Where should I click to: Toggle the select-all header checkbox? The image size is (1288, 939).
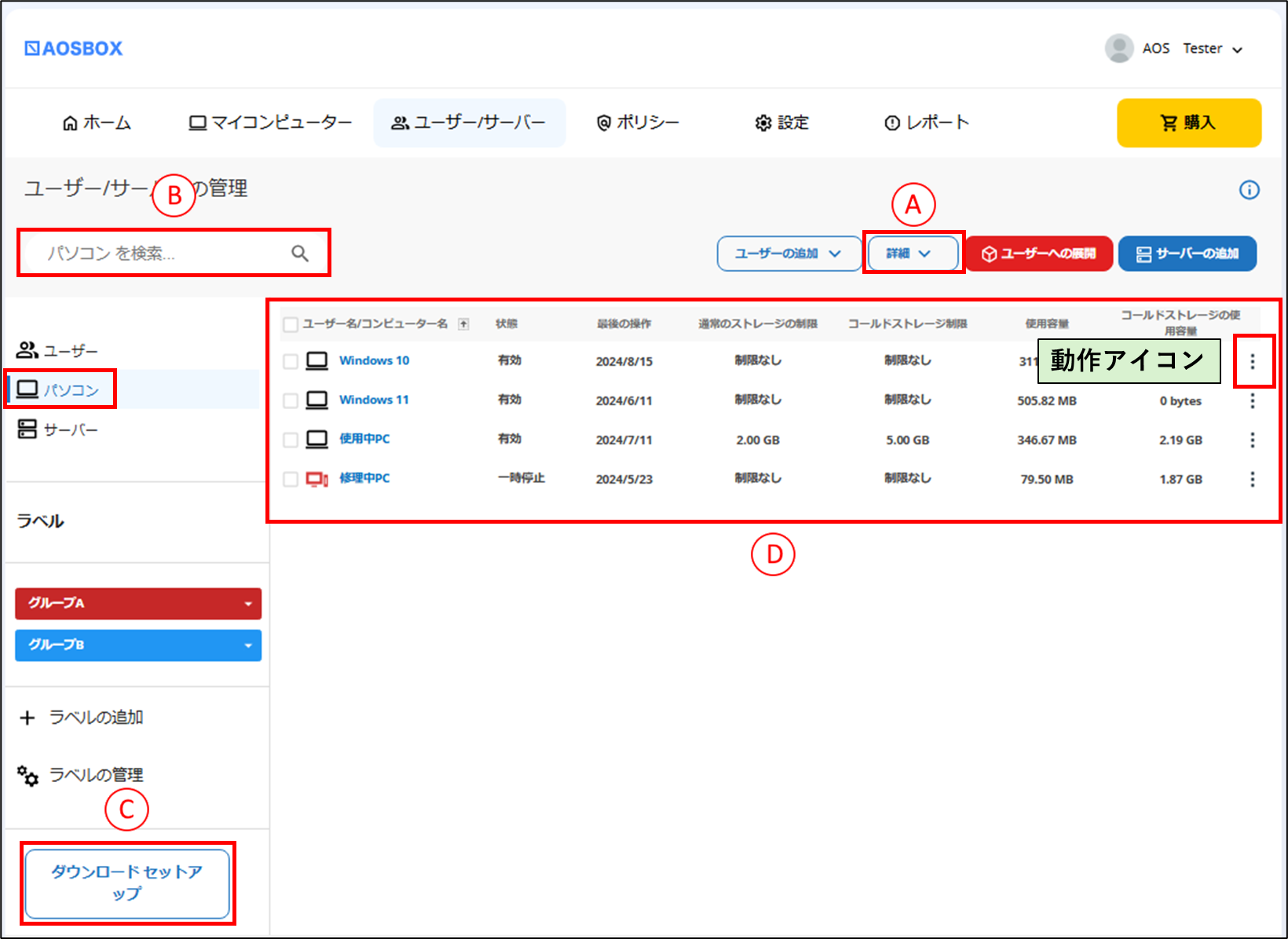pos(291,324)
